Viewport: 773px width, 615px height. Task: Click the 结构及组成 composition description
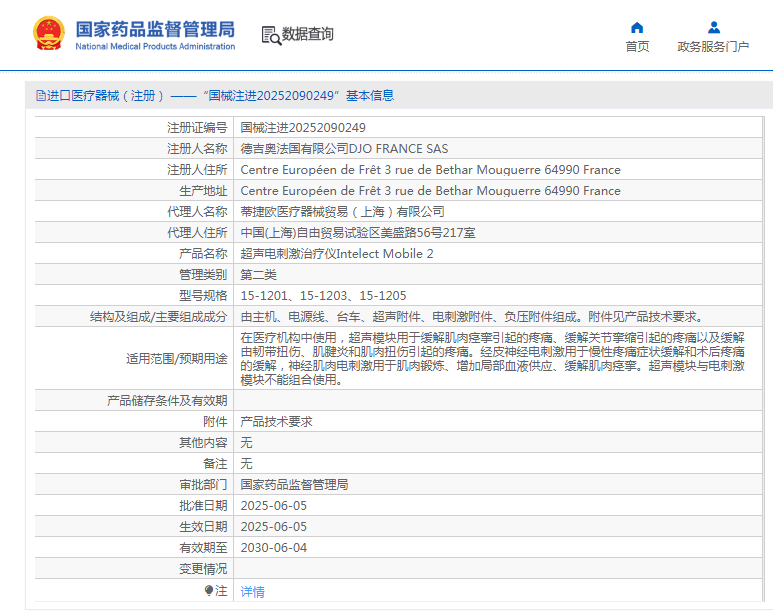[472, 317]
